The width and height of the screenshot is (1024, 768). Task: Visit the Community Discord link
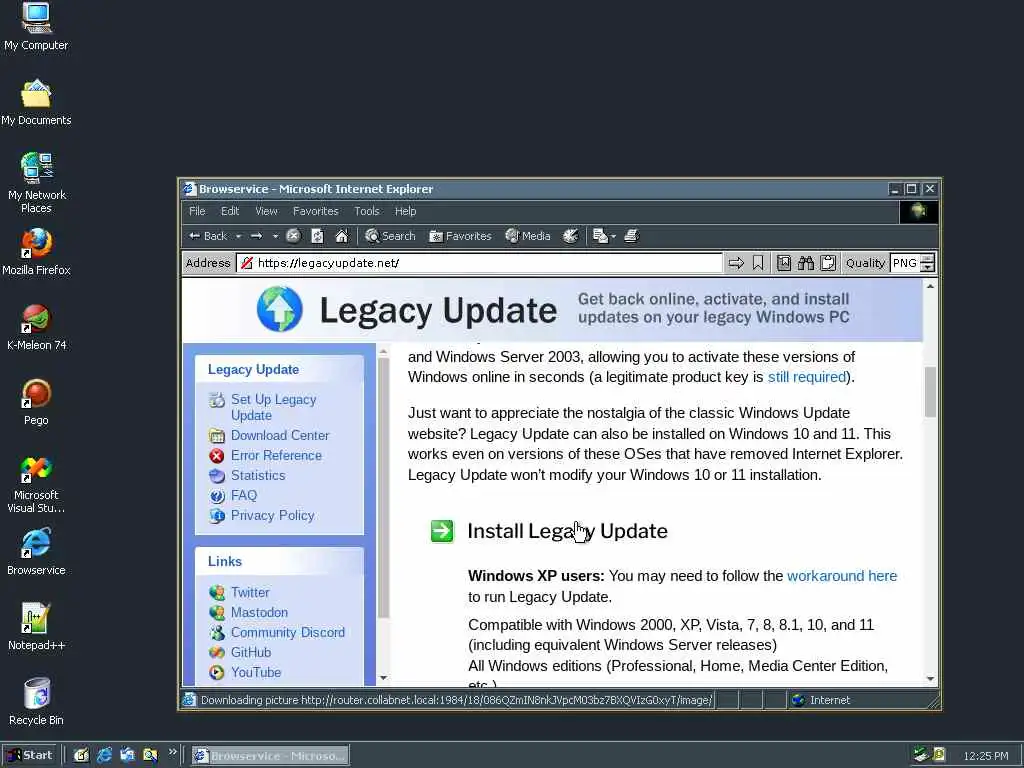[287, 632]
